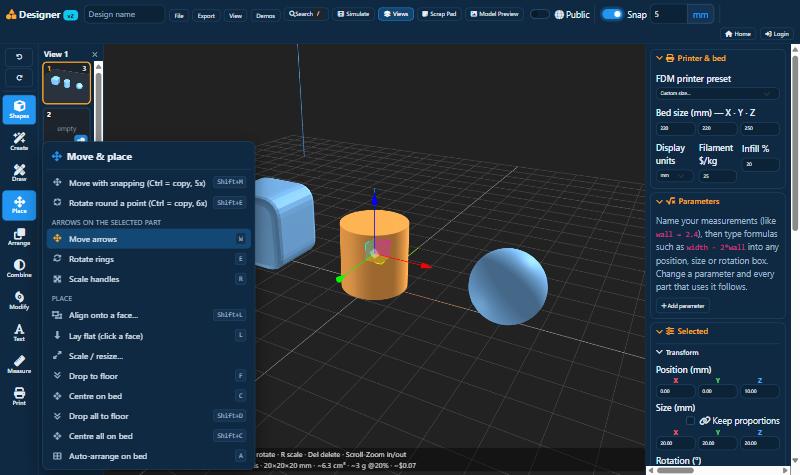Screen dimensions: 800x475
Task: Check Keep proportions checkbox
Action: pos(690,420)
